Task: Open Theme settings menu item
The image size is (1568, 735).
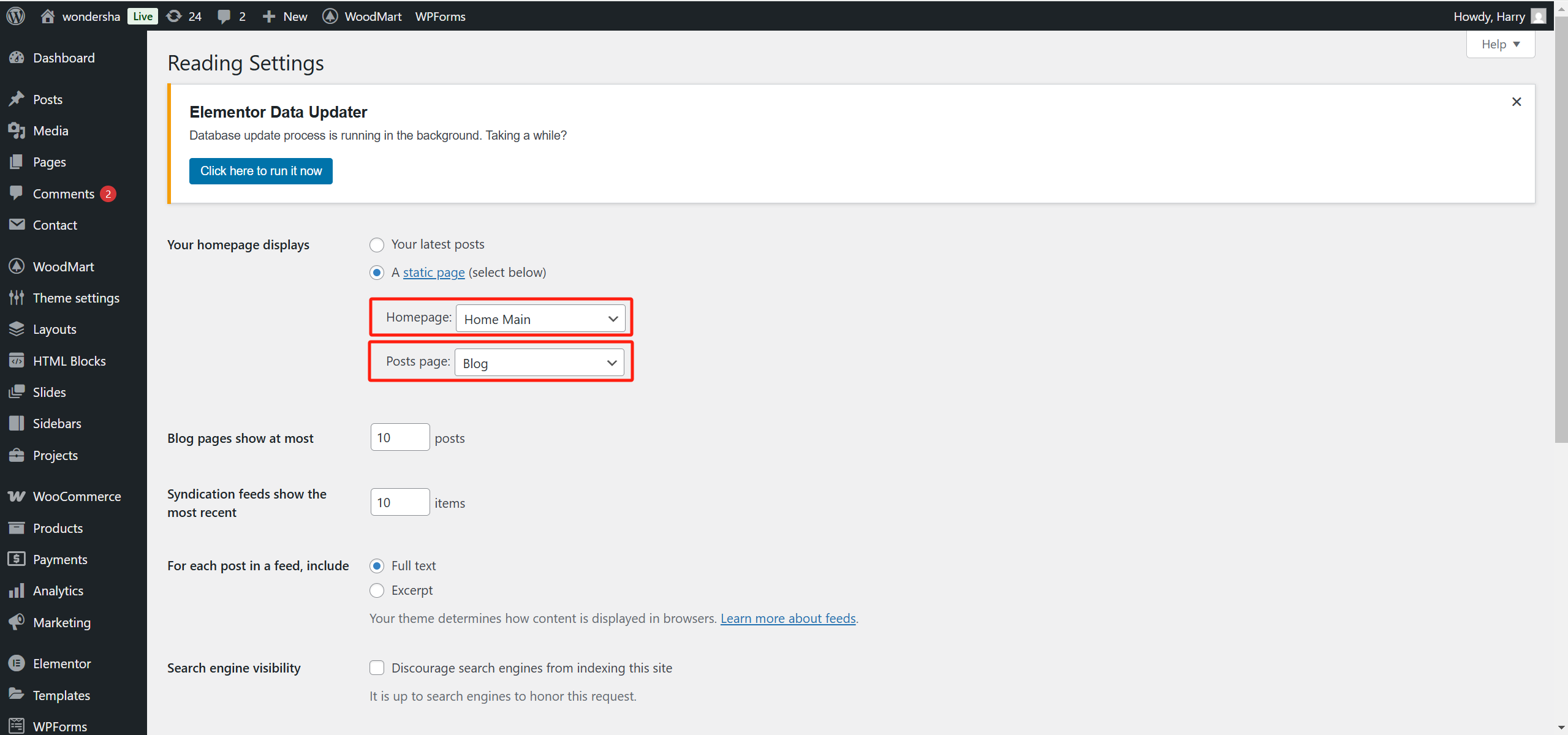Action: pos(76,298)
